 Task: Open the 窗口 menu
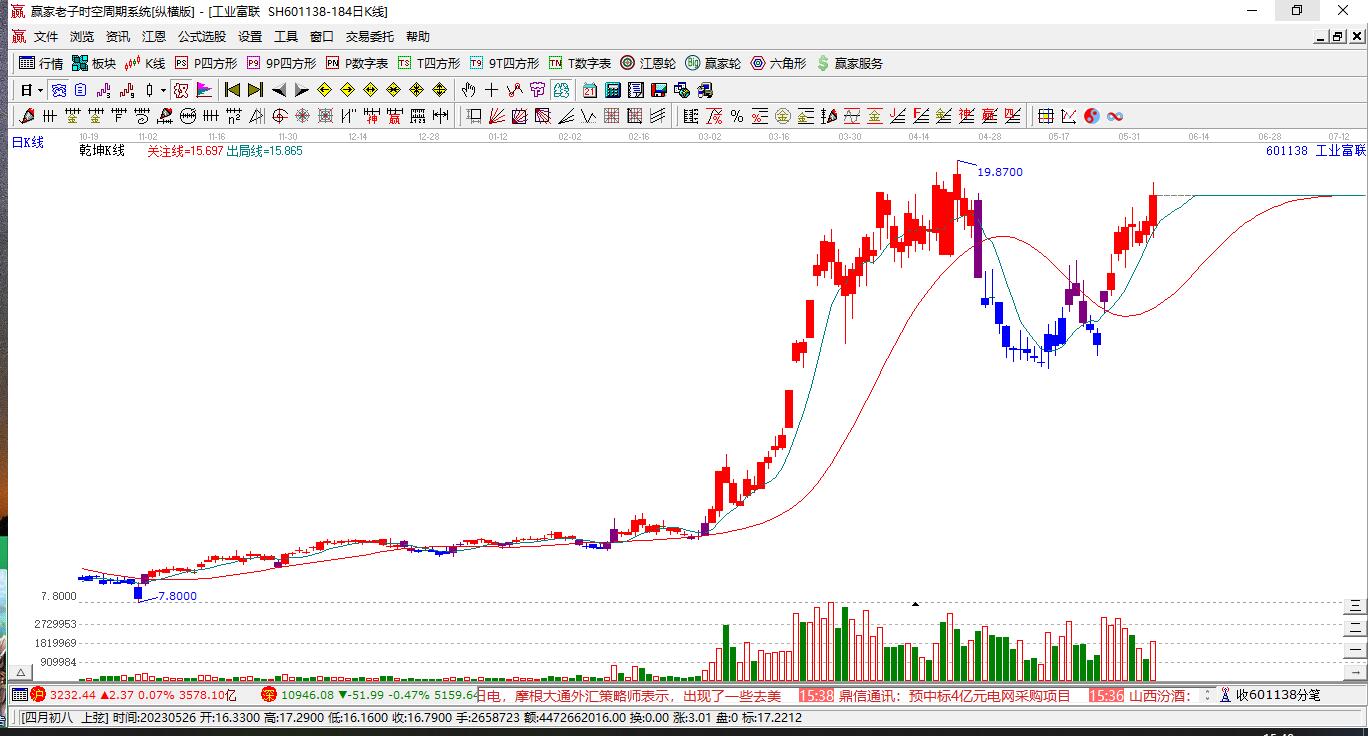pos(322,37)
